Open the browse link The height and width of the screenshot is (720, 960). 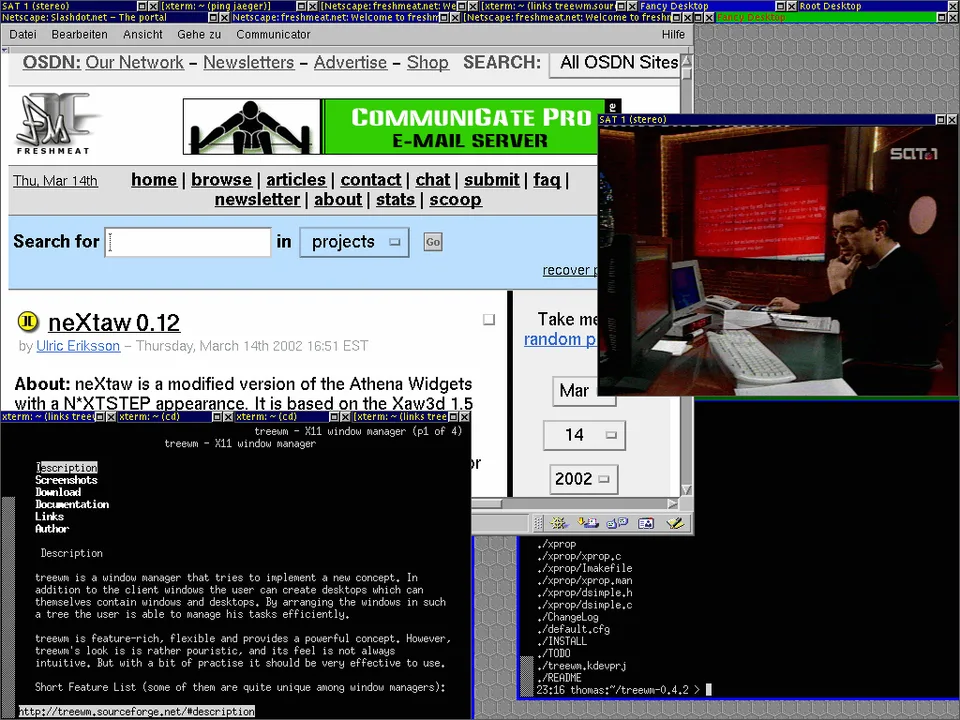click(x=222, y=180)
